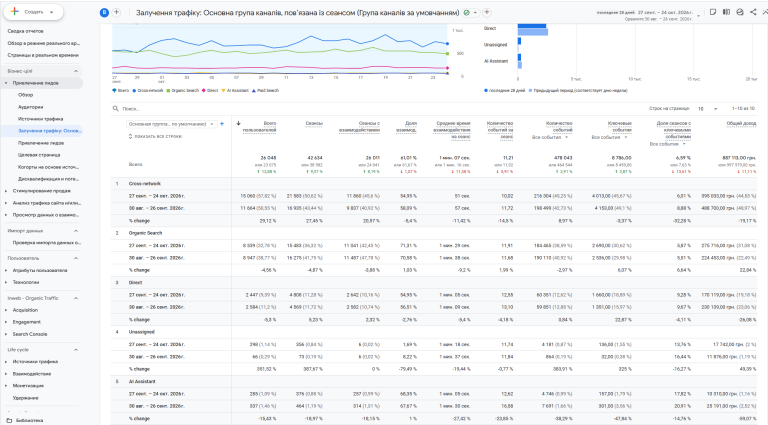Add comparison with the plus icon near the B badge
The height and width of the screenshot is (425, 768).
117,12
